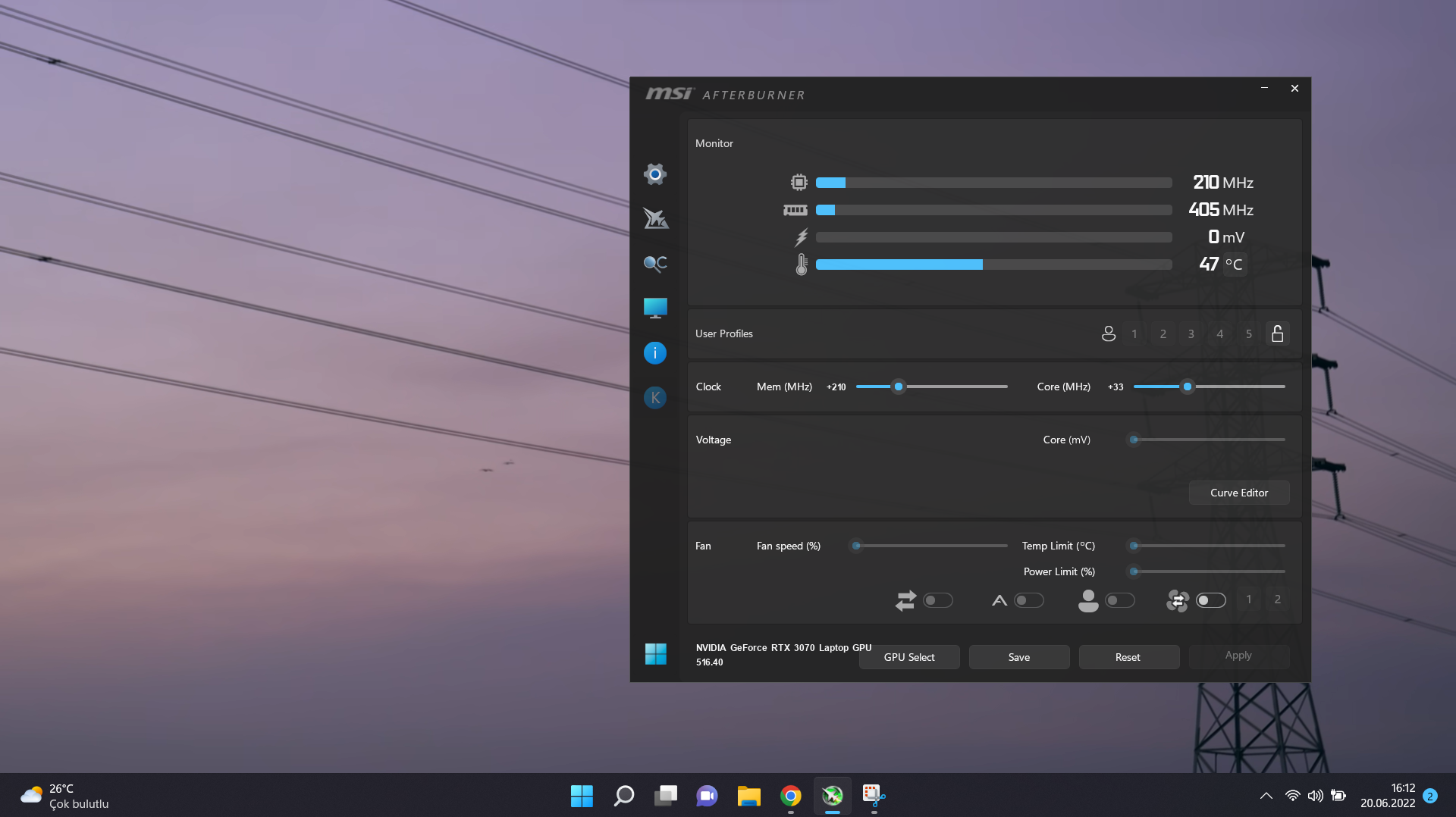
Task: Click the '+33' core clock offset value
Action: point(1116,387)
